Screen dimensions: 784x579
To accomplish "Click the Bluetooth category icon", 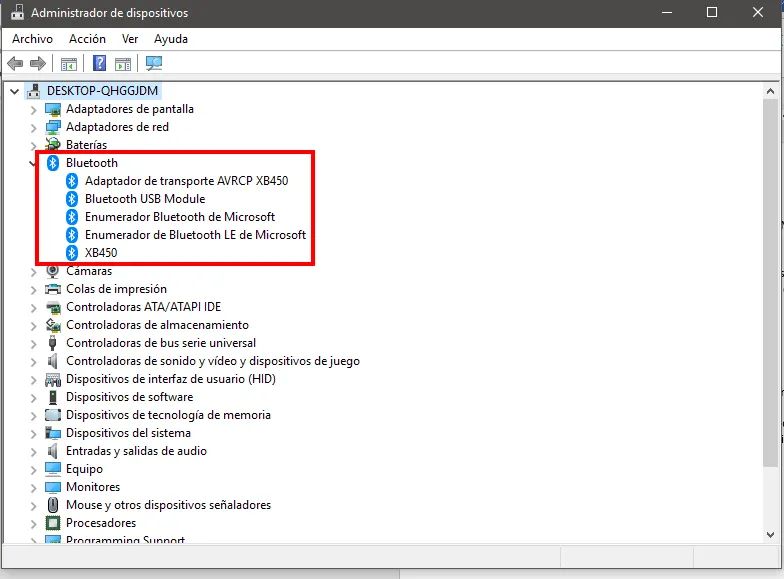I will click(53, 163).
